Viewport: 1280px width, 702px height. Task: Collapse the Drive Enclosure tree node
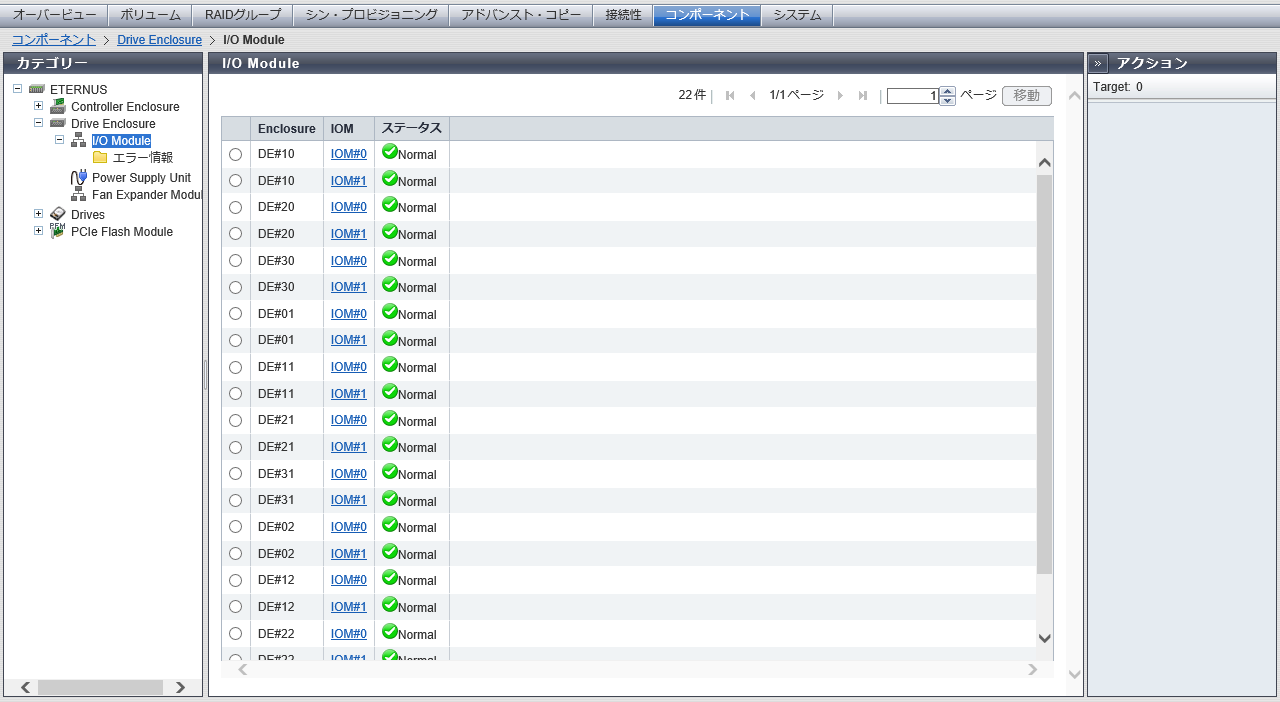coord(39,123)
